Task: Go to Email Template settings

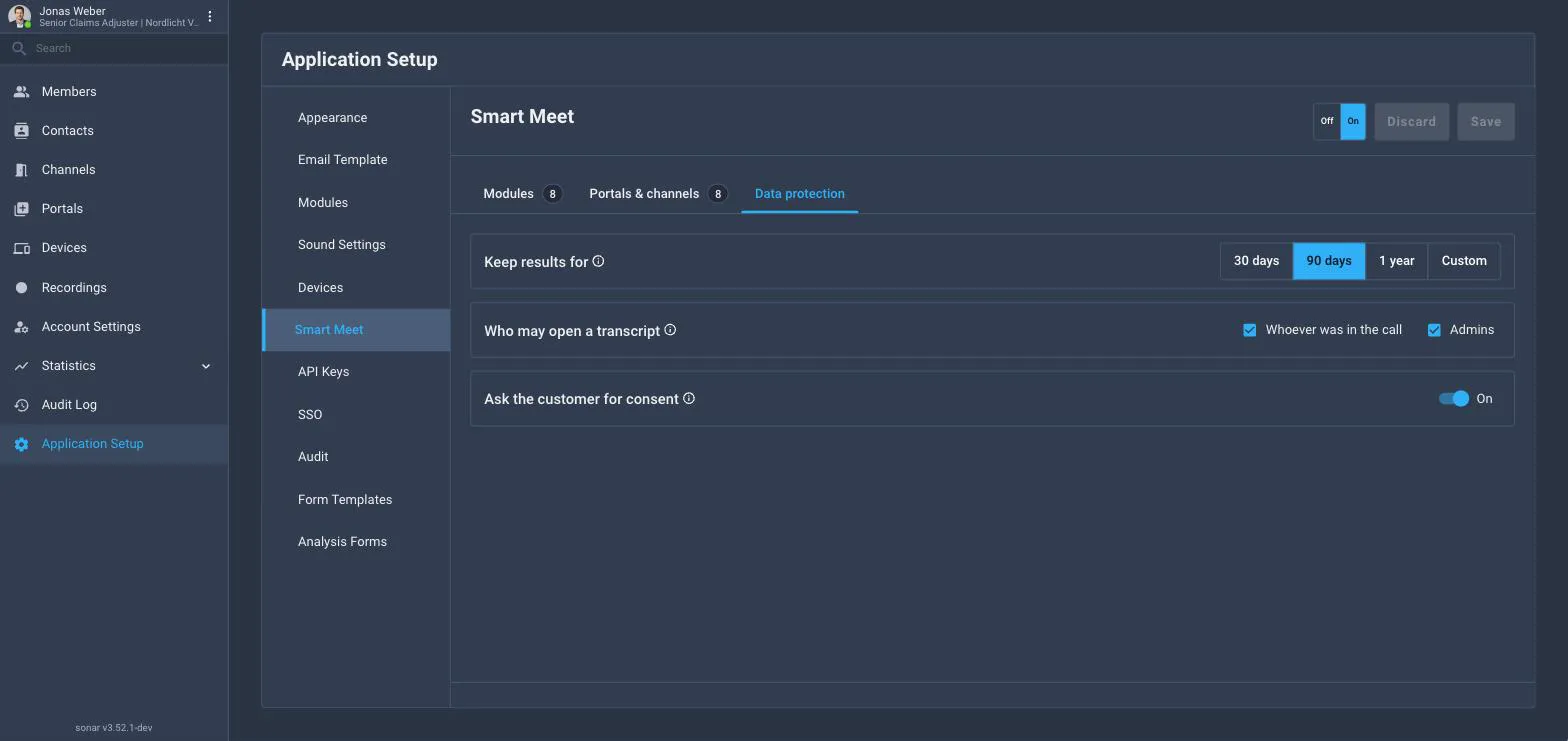Action: (x=356, y=160)
